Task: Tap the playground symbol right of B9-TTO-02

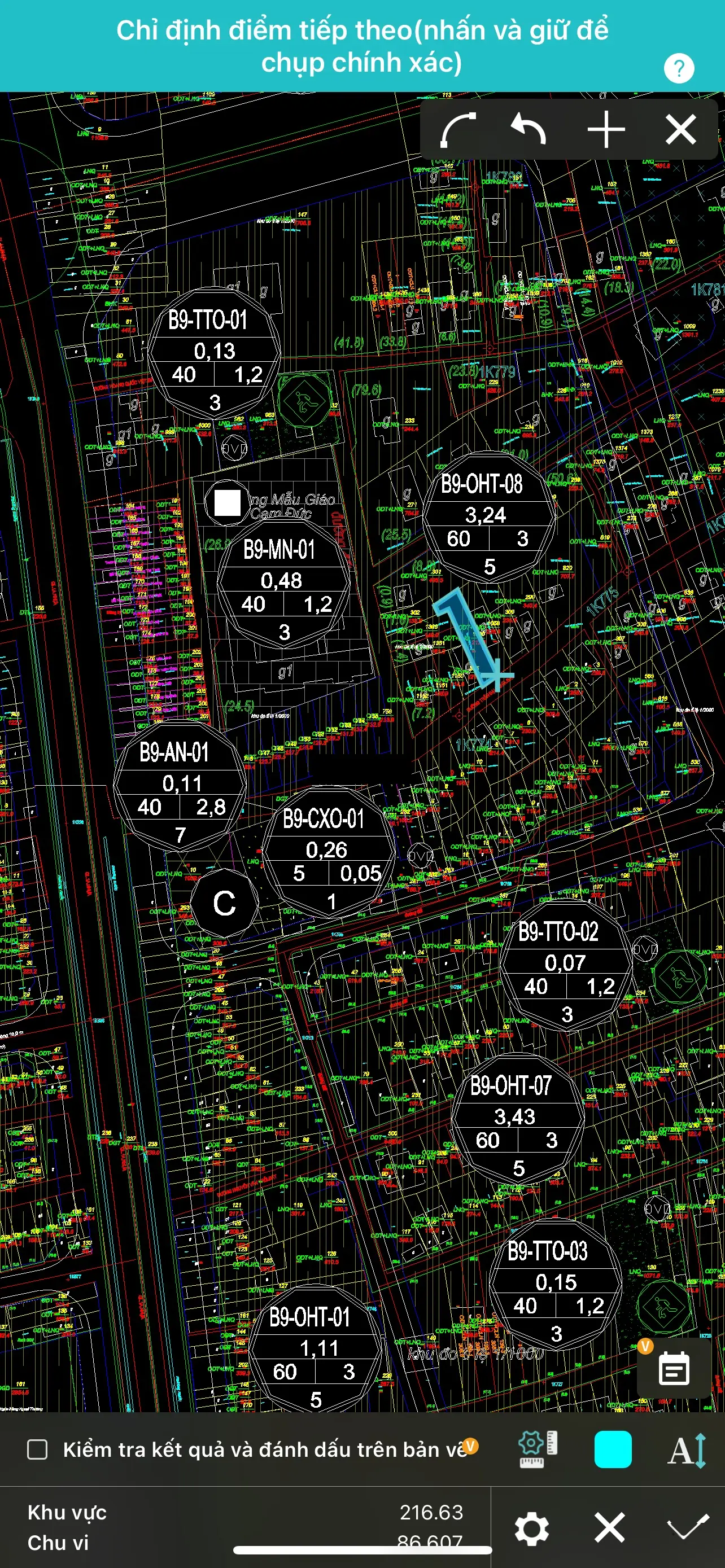Action: [680, 978]
